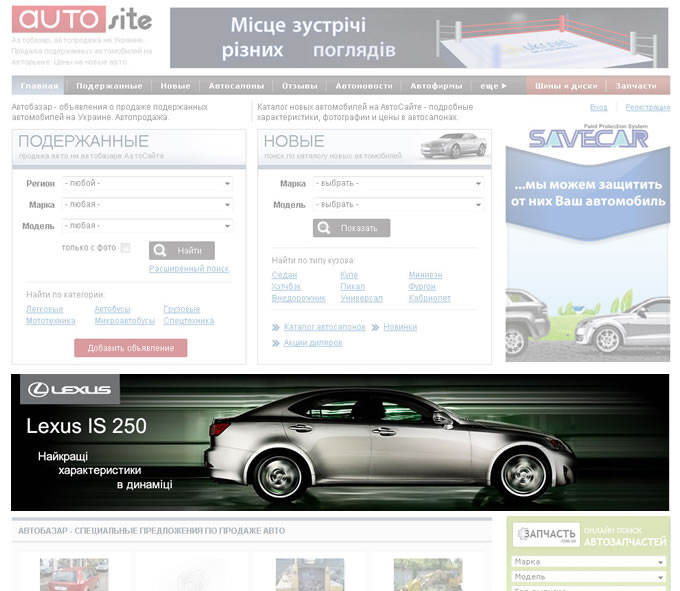
Task: Open the Мототехника category link
Action: coord(51,321)
